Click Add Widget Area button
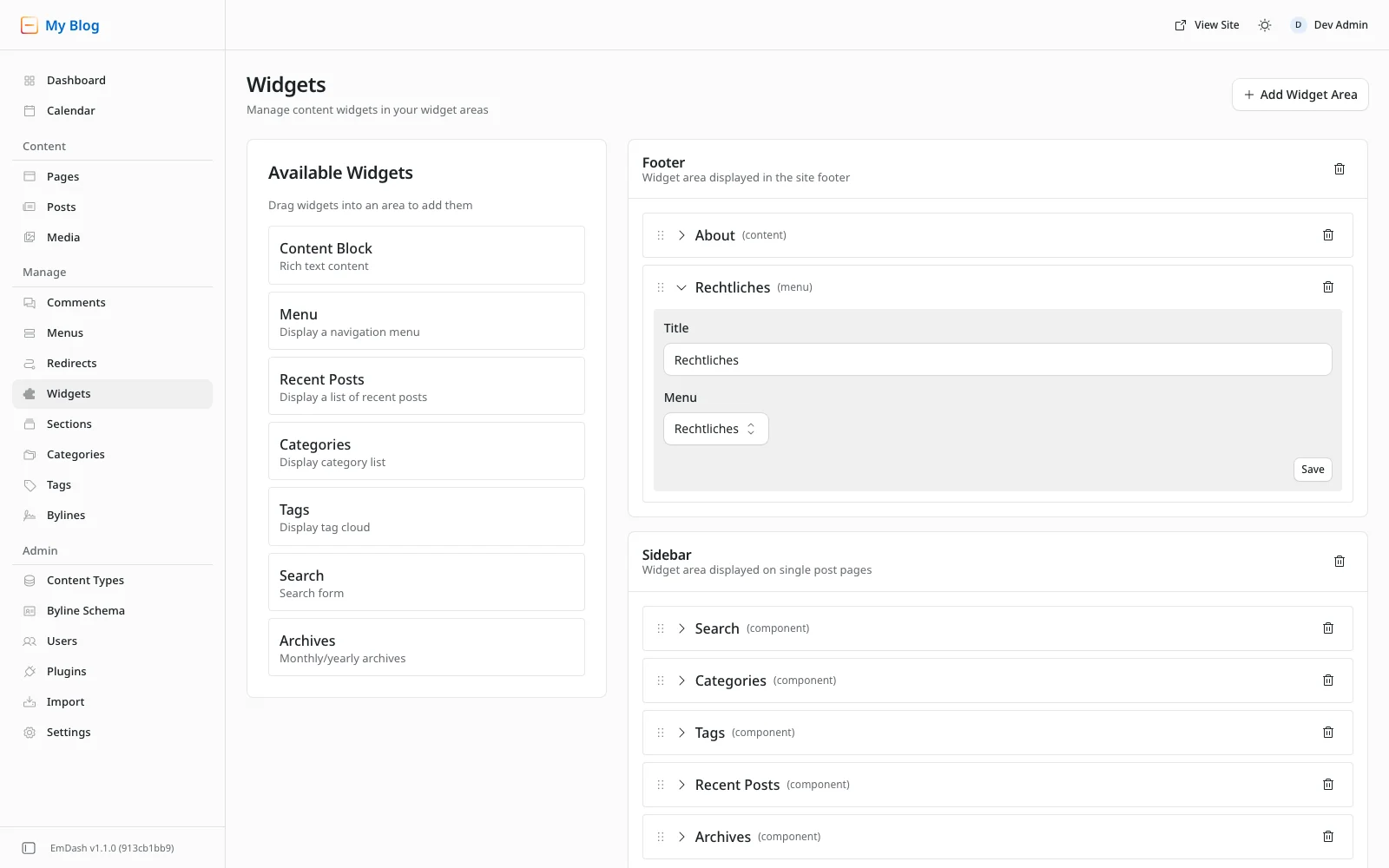 click(x=1300, y=95)
